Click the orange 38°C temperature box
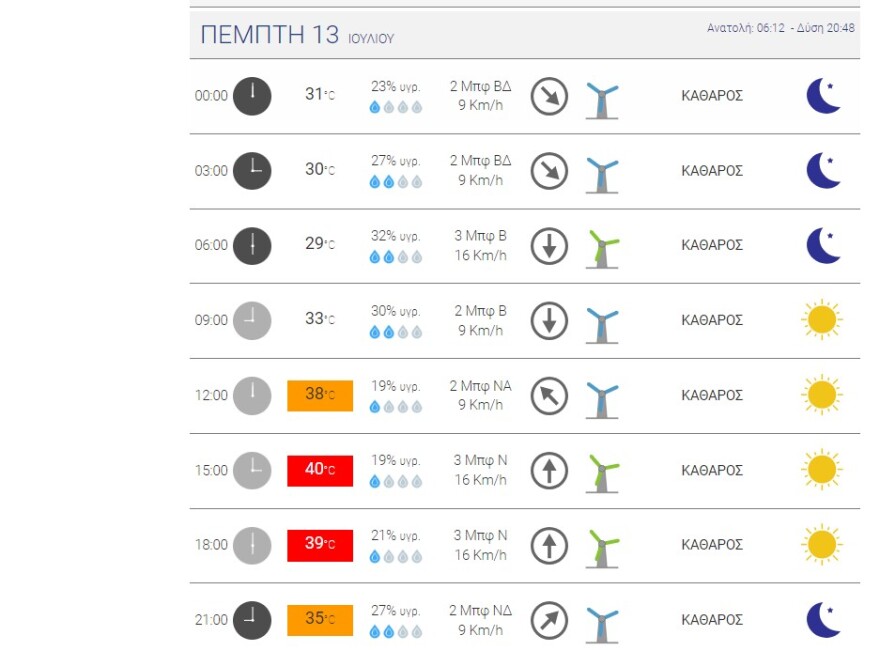 click(x=320, y=395)
